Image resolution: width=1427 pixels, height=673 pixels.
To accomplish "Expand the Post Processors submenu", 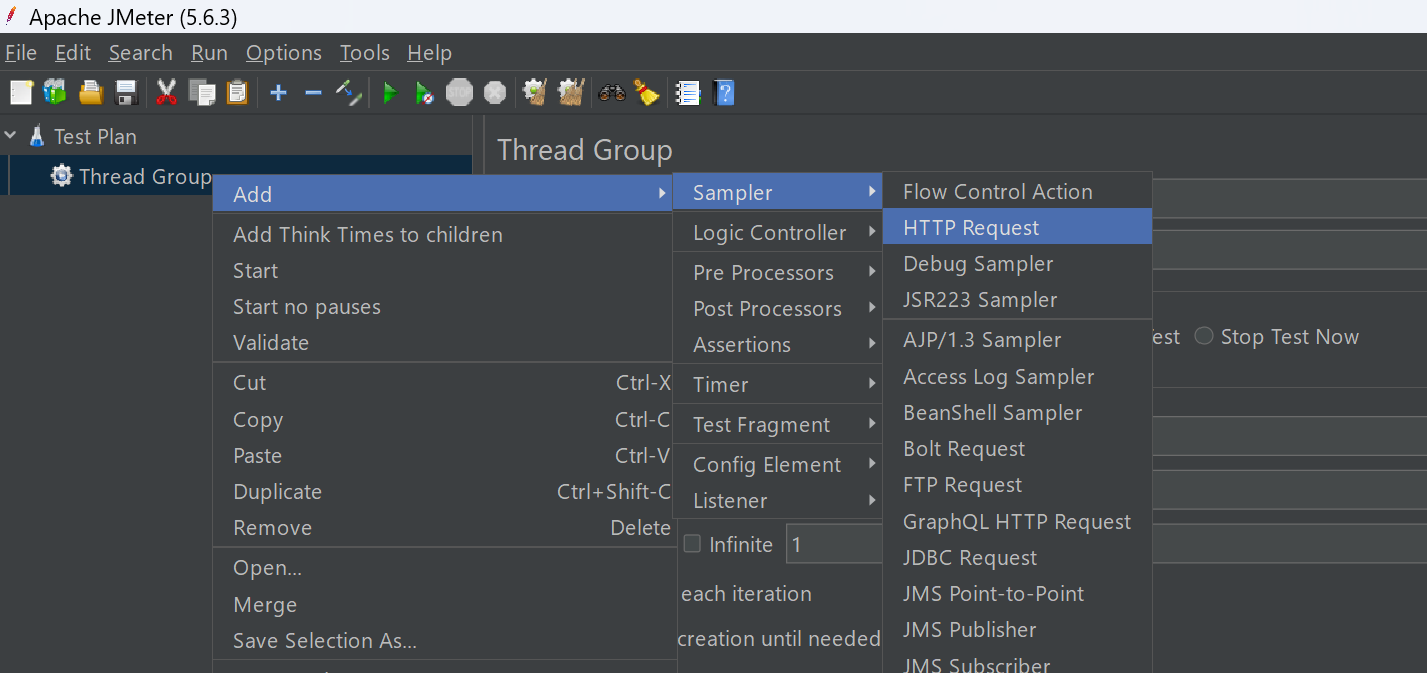I will pos(777,309).
